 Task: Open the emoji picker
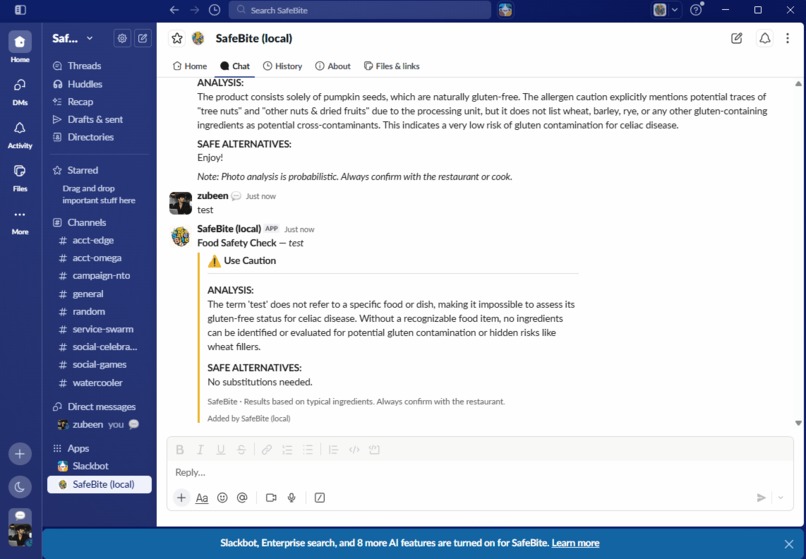222,497
